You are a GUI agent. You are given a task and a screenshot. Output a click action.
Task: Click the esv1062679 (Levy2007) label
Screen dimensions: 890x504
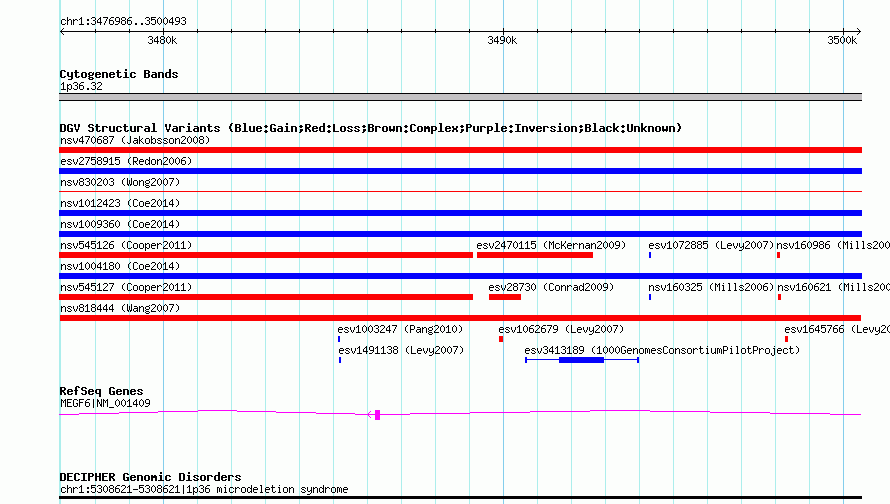tap(561, 329)
